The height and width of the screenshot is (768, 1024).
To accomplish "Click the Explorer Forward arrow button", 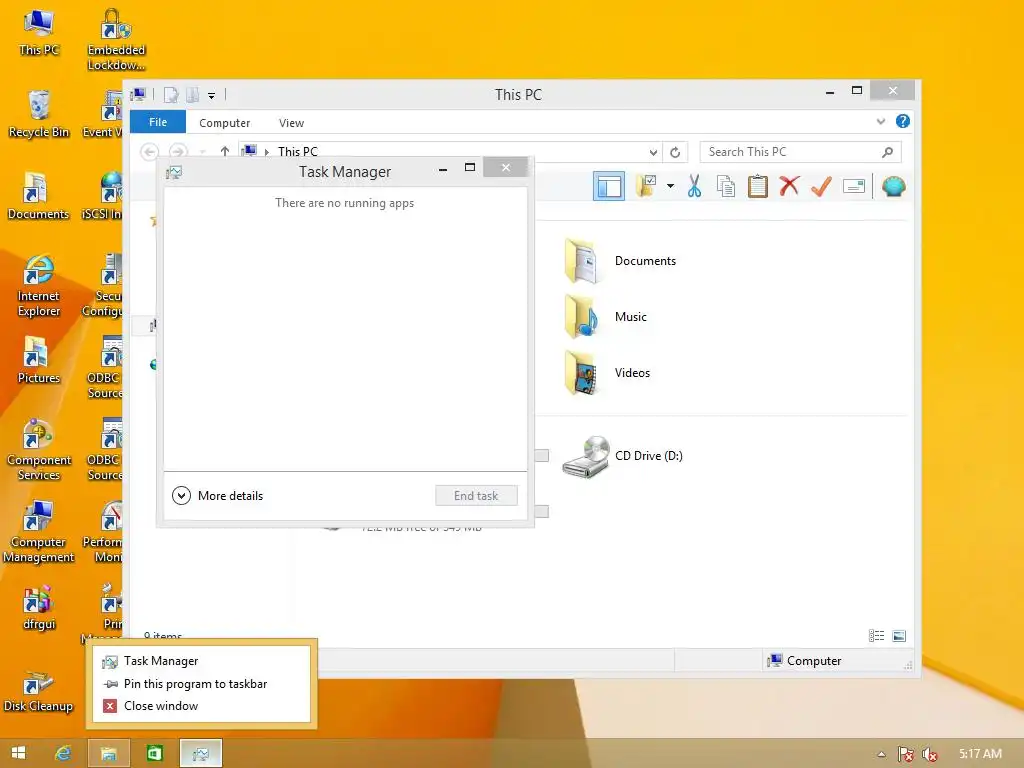I will click(x=178, y=152).
